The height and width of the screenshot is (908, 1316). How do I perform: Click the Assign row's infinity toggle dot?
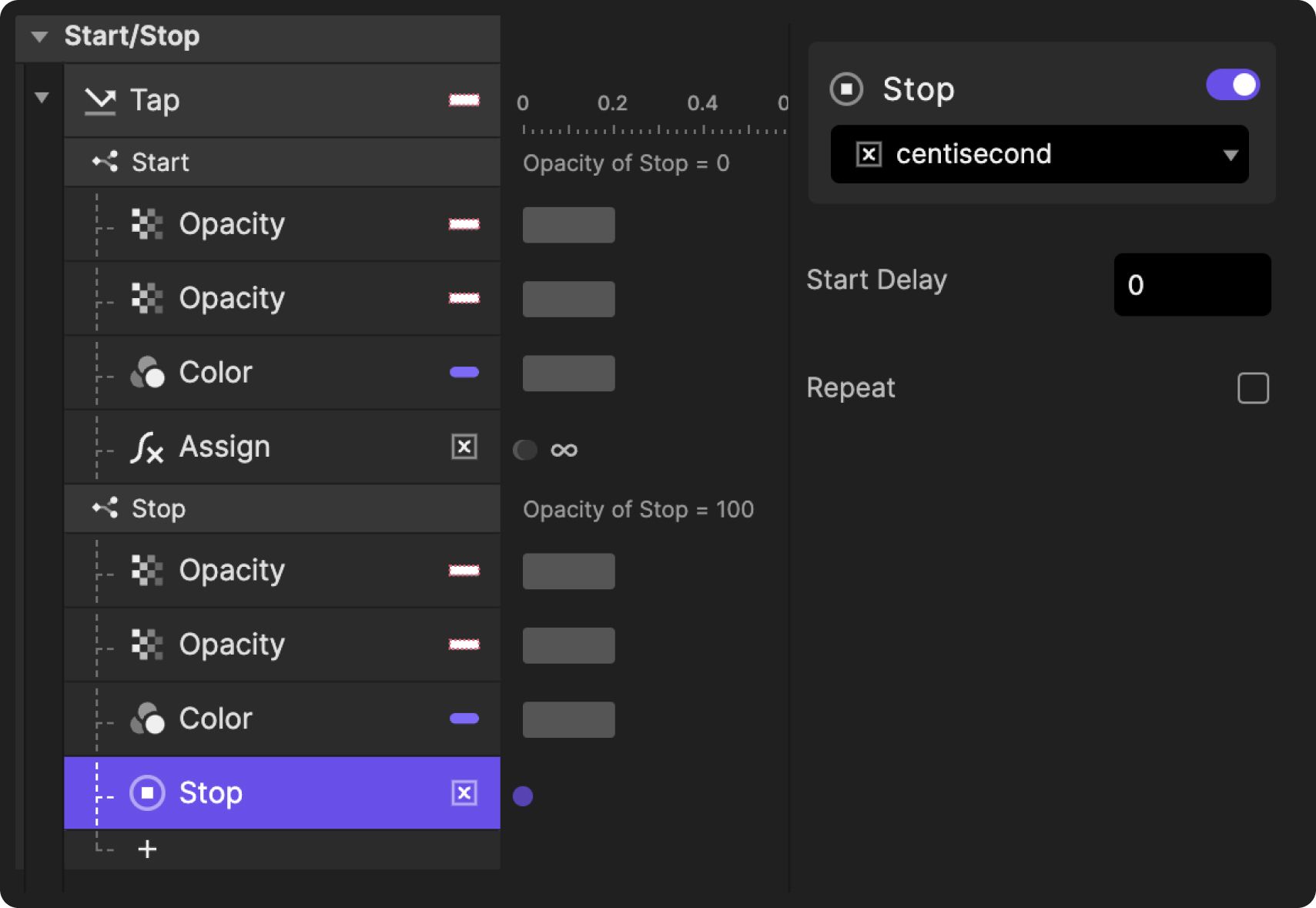[525, 450]
